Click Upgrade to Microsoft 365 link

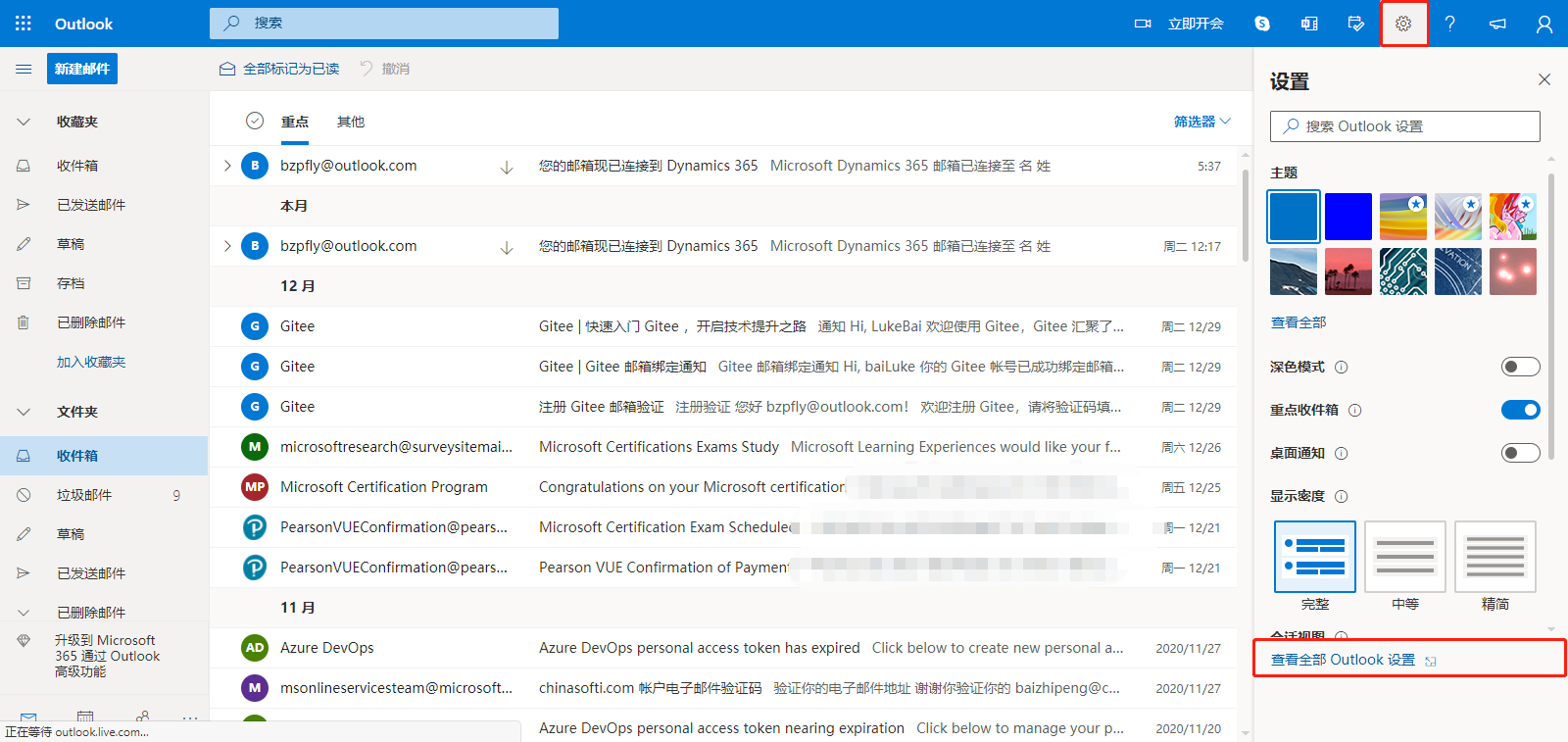(x=107, y=656)
